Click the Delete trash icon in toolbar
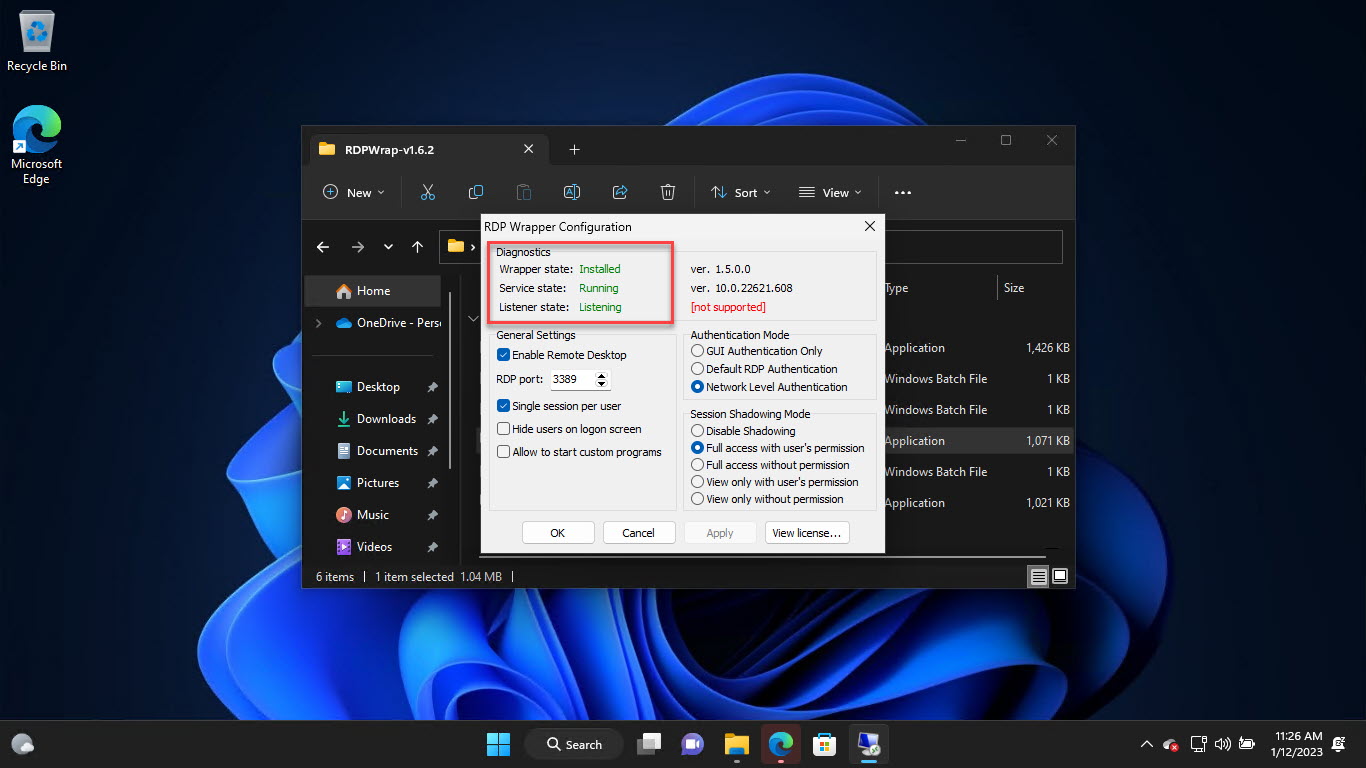The image size is (1366, 768). point(668,192)
